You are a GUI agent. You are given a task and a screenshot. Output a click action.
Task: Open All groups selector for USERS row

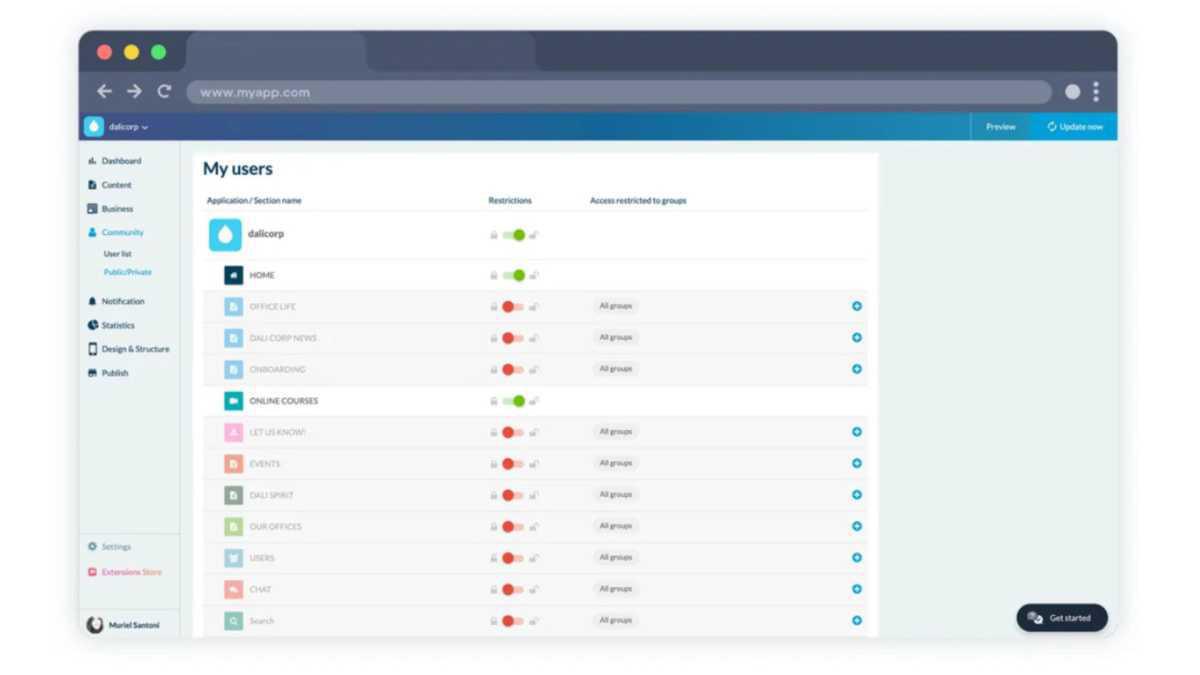(x=615, y=558)
